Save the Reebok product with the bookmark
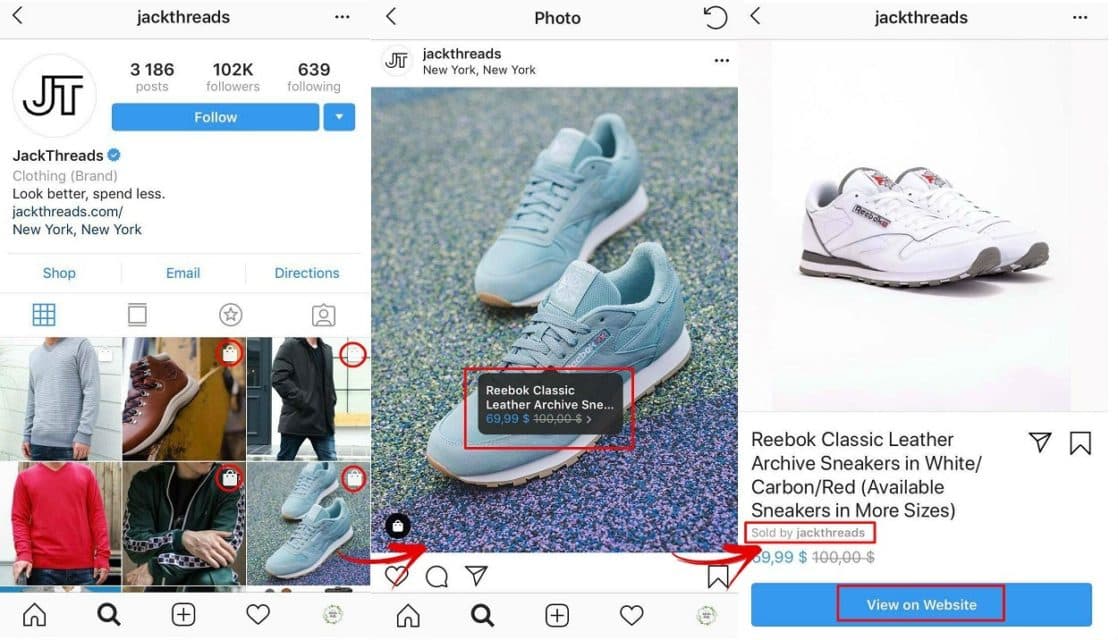1118x640 pixels. tap(1080, 443)
